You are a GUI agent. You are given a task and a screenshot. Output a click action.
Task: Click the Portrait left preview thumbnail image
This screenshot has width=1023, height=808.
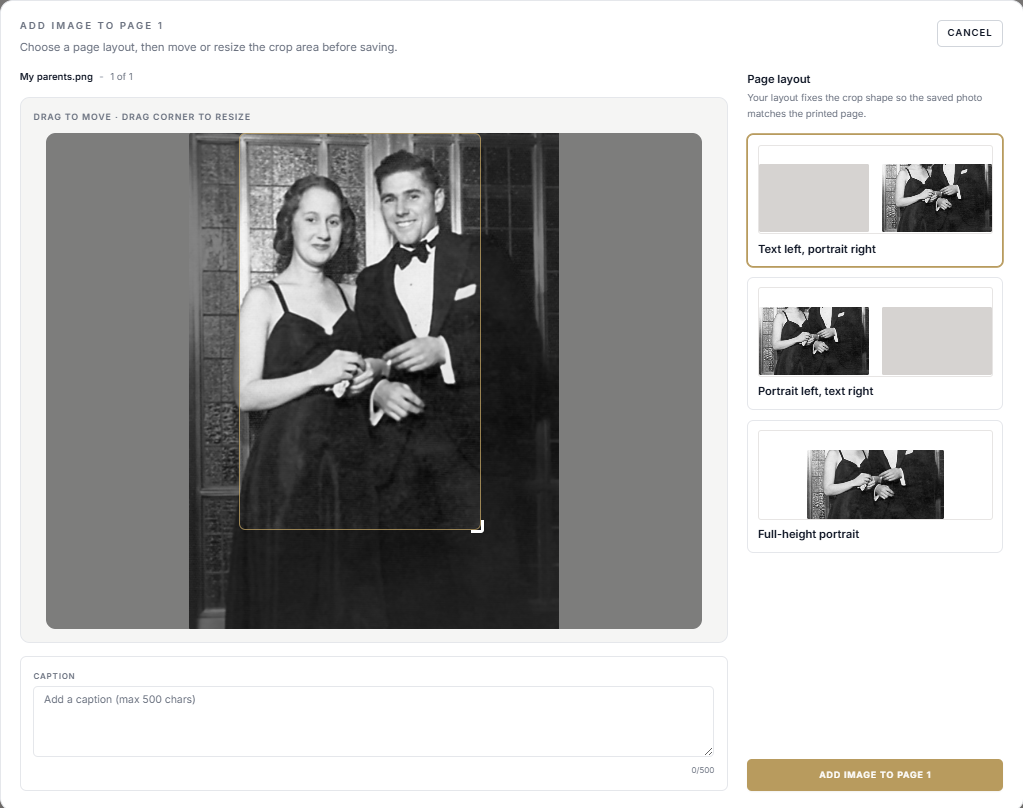coord(814,341)
